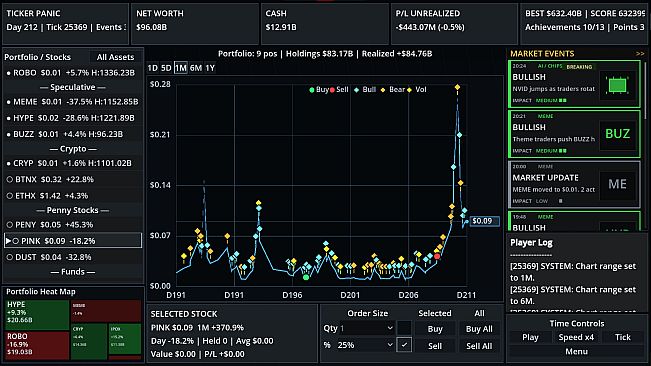Image resolution: width=651 pixels, height=366 pixels.
Task: Expand the Funds section header
Action: [73, 271]
